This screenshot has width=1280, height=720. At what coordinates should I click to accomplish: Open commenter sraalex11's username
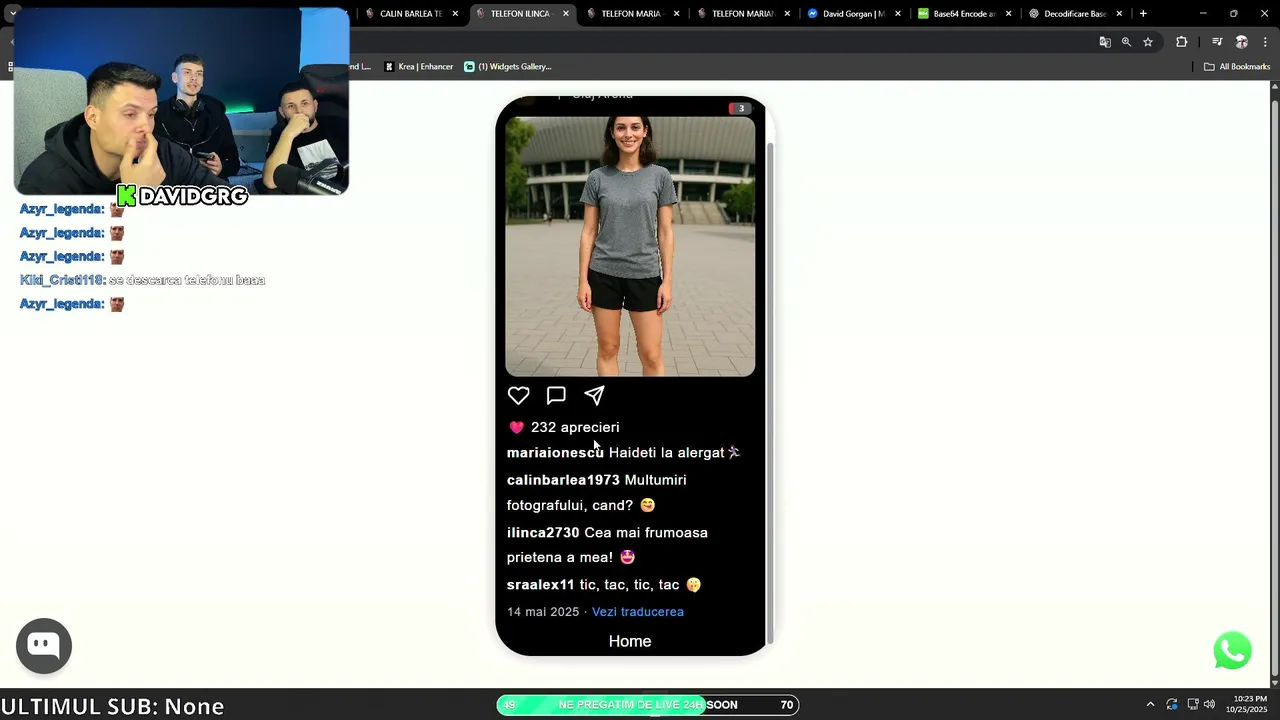click(541, 585)
